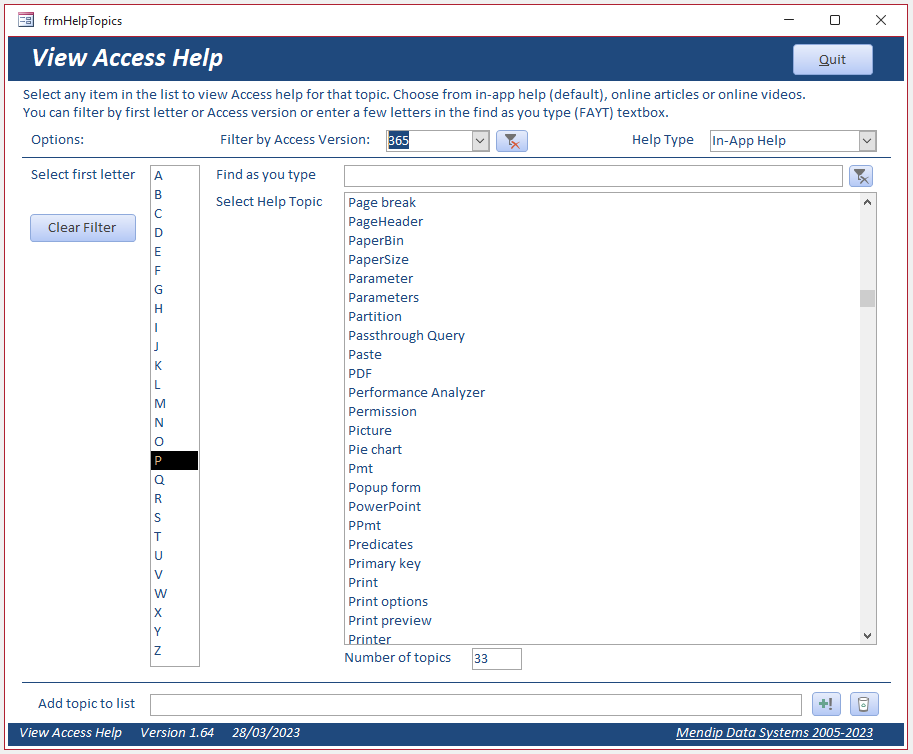
Task: Click the Number of topics box
Action: 496,659
